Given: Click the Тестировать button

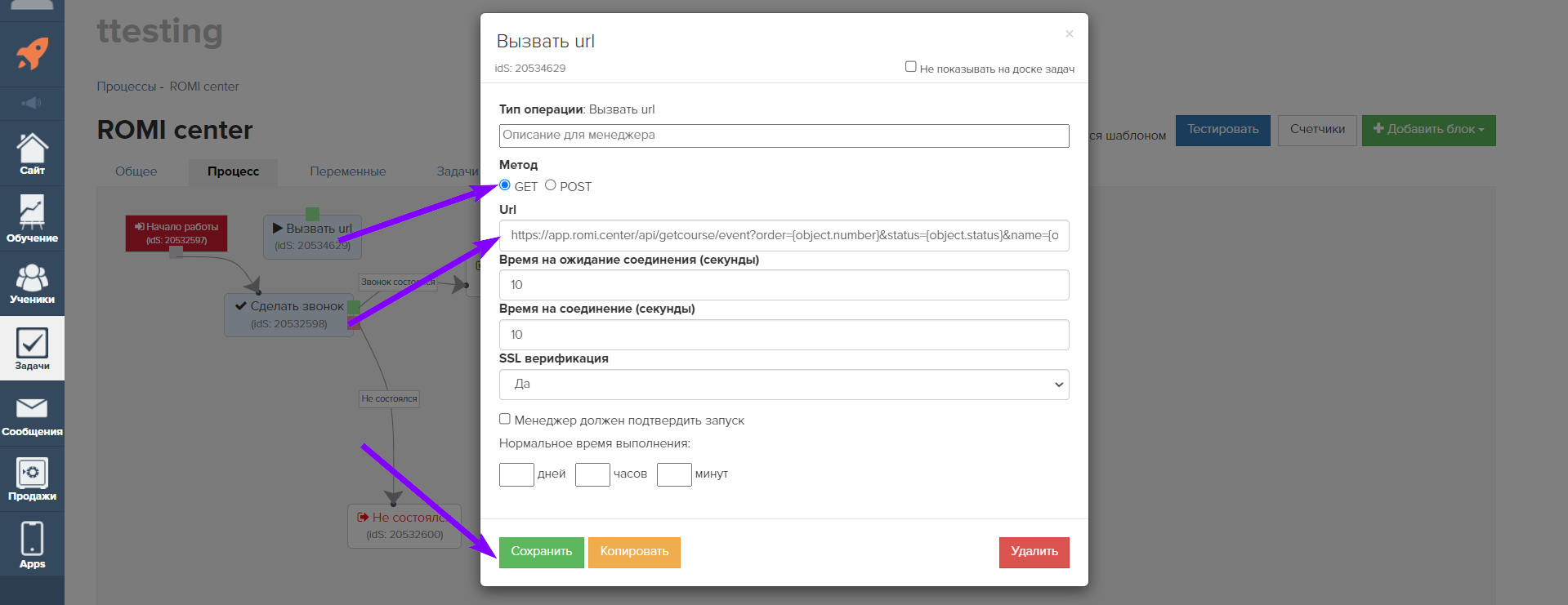Looking at the screenshot, I should click(1222, 130).
